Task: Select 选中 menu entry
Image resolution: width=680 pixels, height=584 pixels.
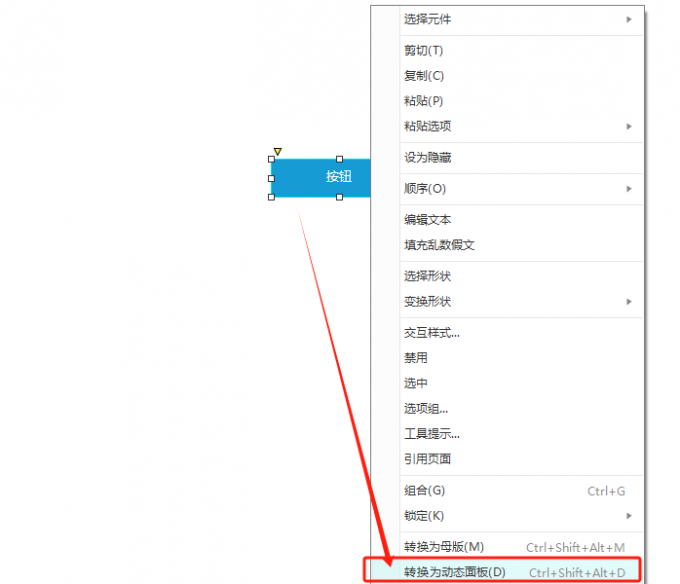Action: click(x=507, y=383)
